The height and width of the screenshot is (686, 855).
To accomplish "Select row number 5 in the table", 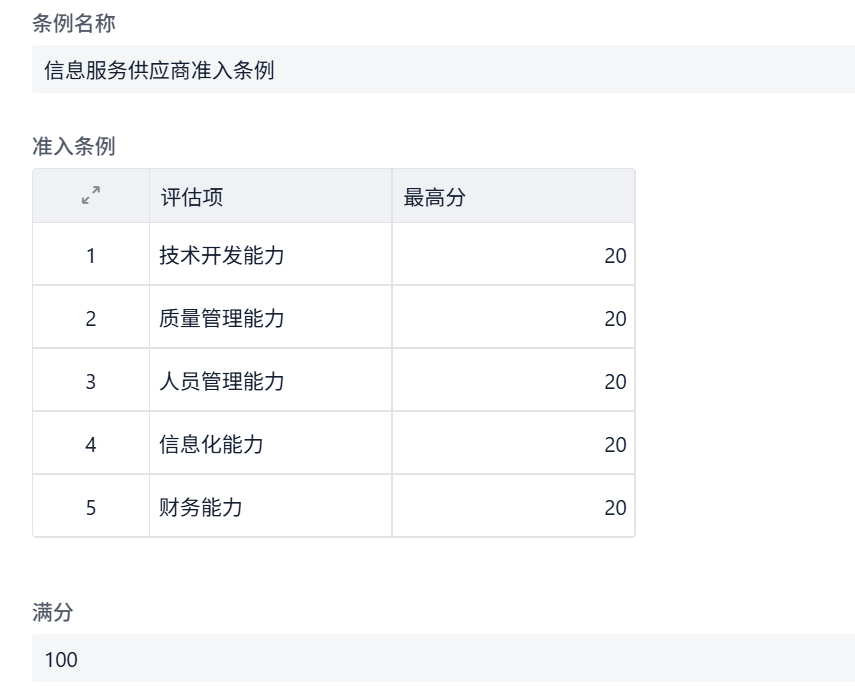I will point(91,507).
